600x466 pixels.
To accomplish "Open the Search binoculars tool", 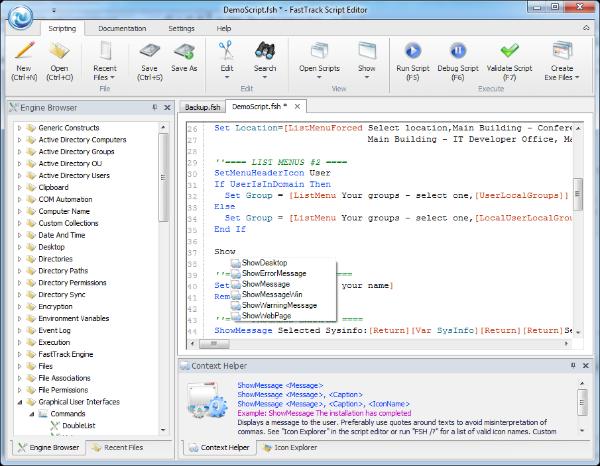I will pos(264,52).
